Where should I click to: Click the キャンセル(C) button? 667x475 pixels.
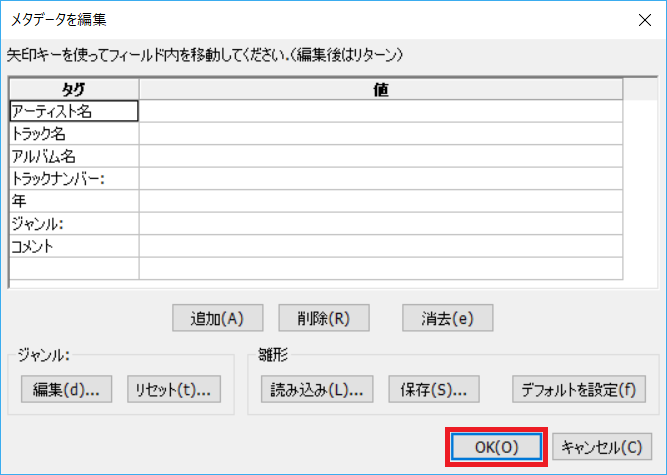[601, 447]
